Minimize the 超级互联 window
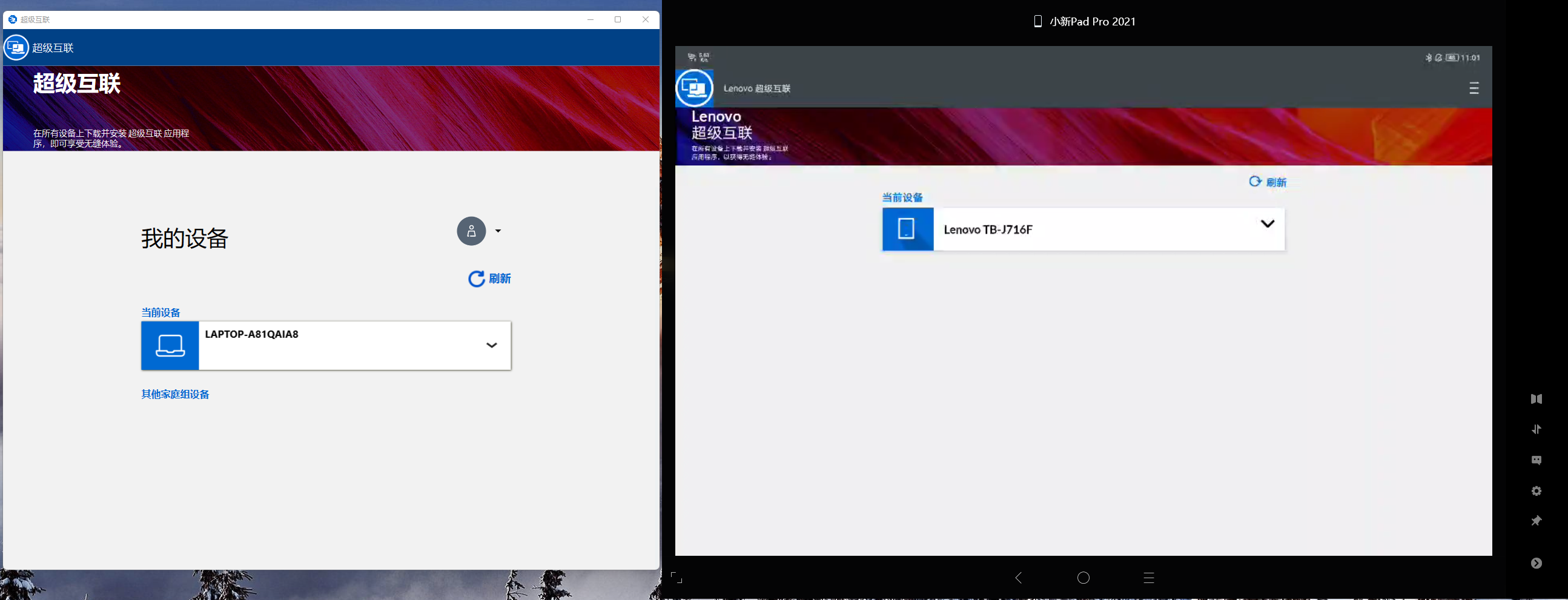The image size is (1568, 600). point(590,19)
